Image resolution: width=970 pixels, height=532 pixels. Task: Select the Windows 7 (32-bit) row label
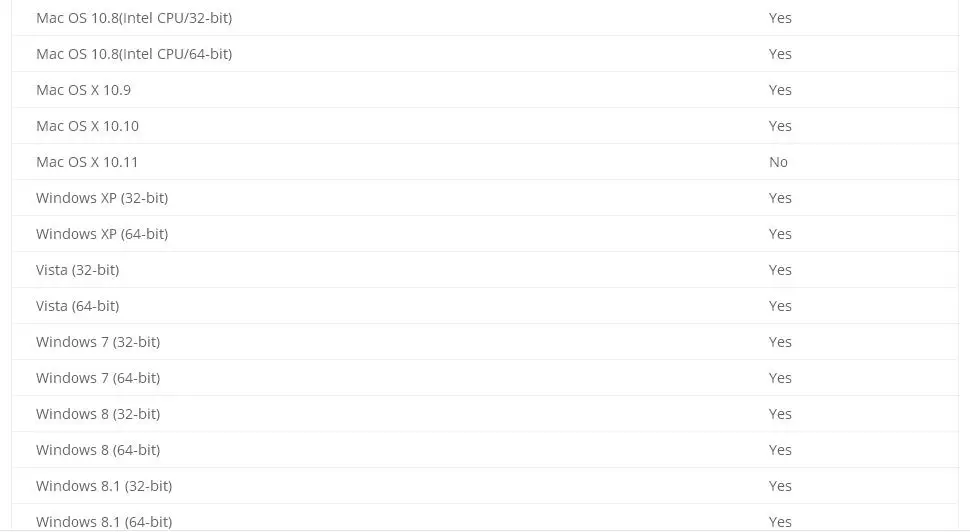pyautogui.click(x=98, y=341)
